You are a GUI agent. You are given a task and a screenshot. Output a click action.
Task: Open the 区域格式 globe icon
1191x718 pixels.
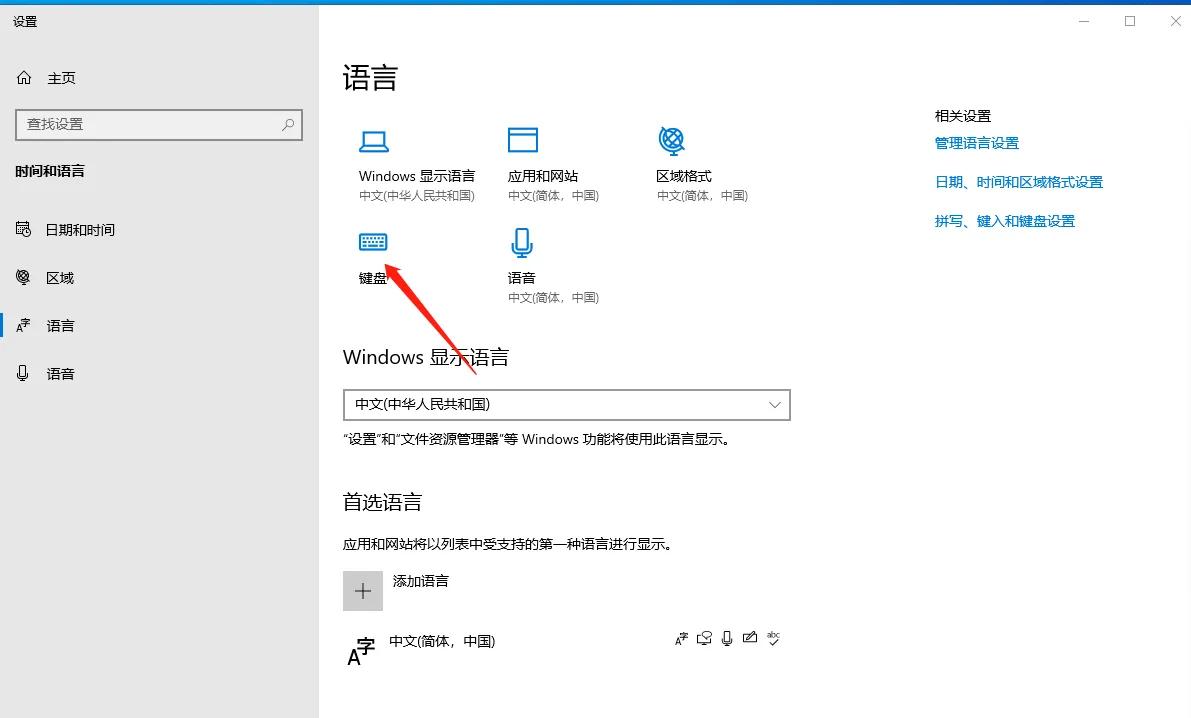tap(672, 140)
